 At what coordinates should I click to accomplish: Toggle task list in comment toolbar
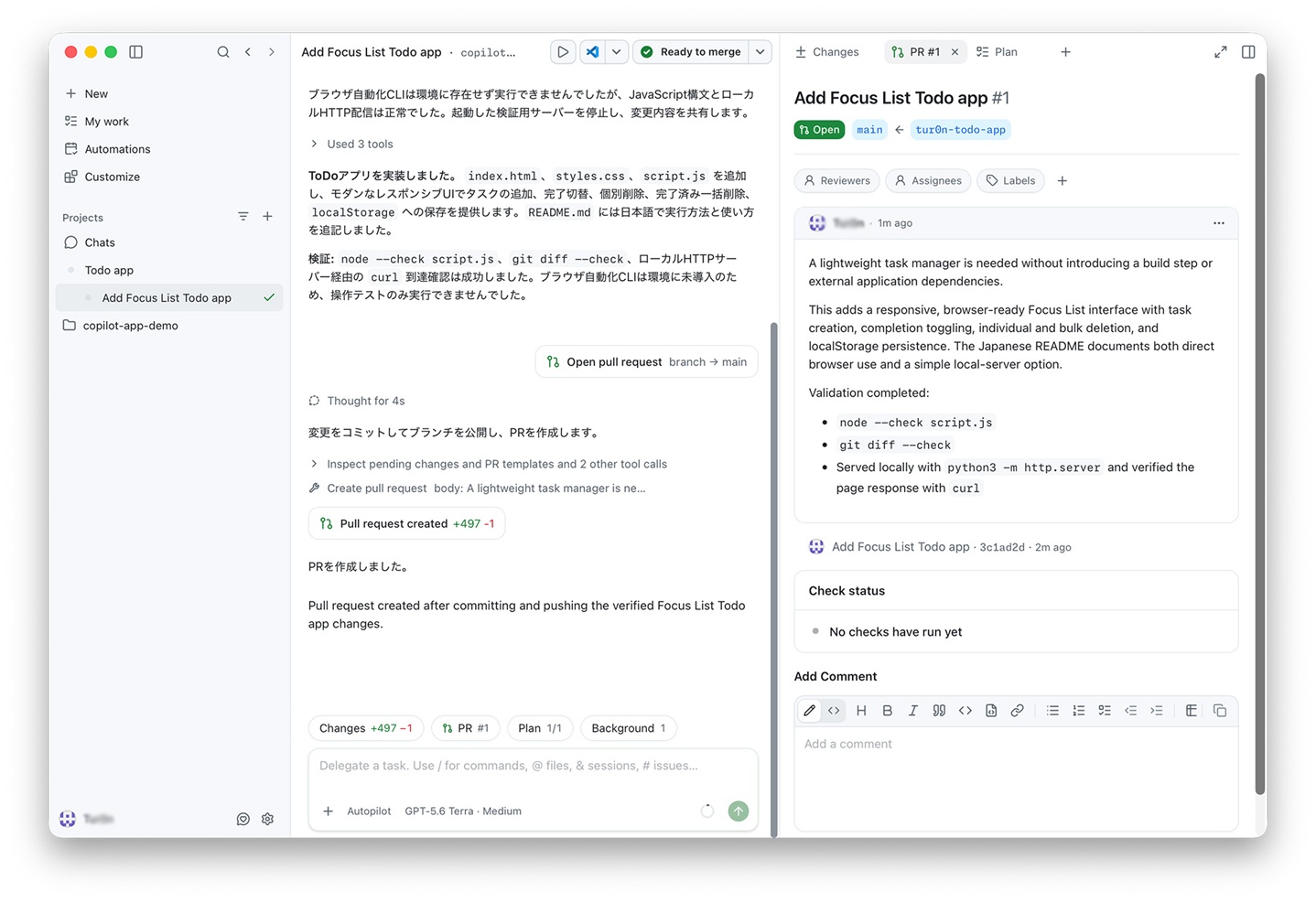click(1105, 711)
